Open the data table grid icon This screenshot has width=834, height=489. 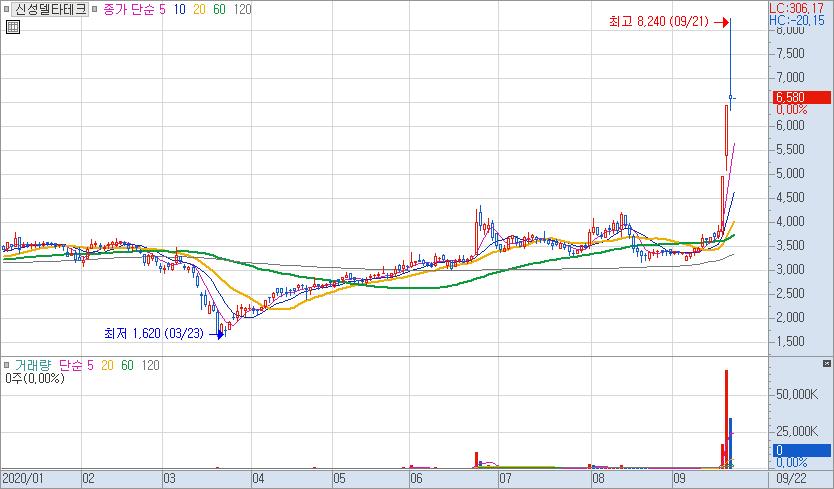coord(13,27)
